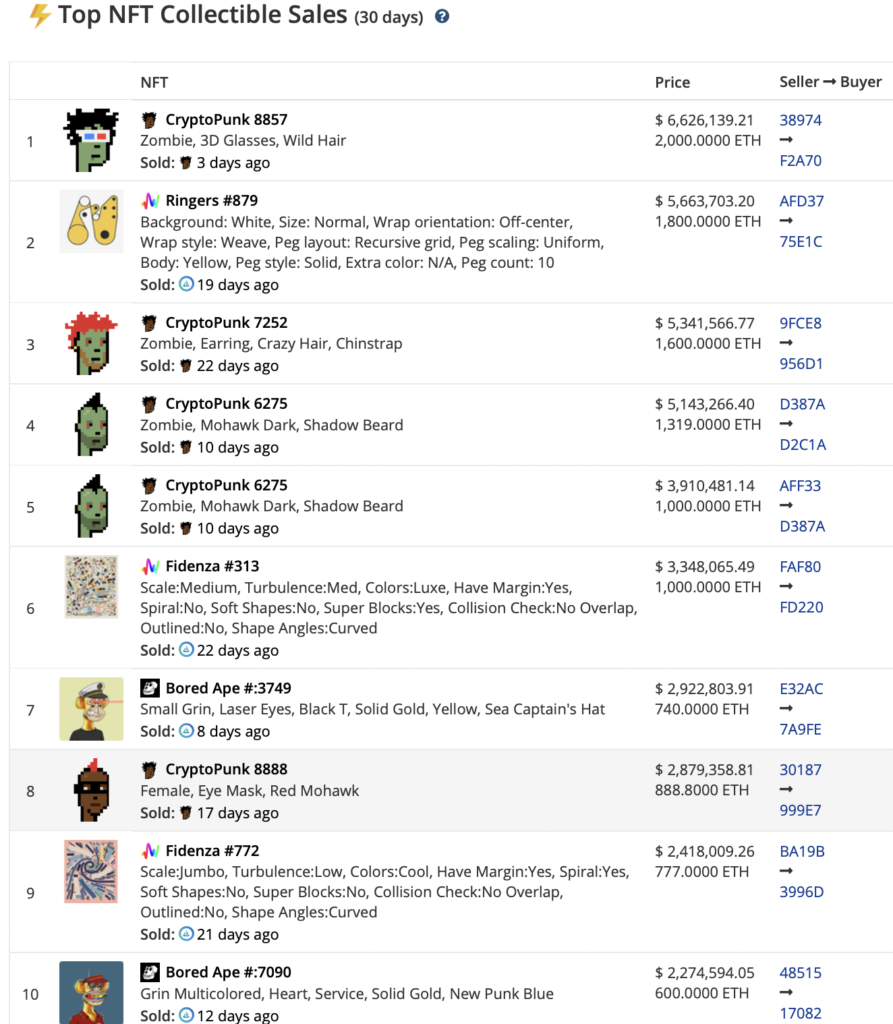
Task: Open buyer address 7A9FE
Action: (x=801, y=729)
